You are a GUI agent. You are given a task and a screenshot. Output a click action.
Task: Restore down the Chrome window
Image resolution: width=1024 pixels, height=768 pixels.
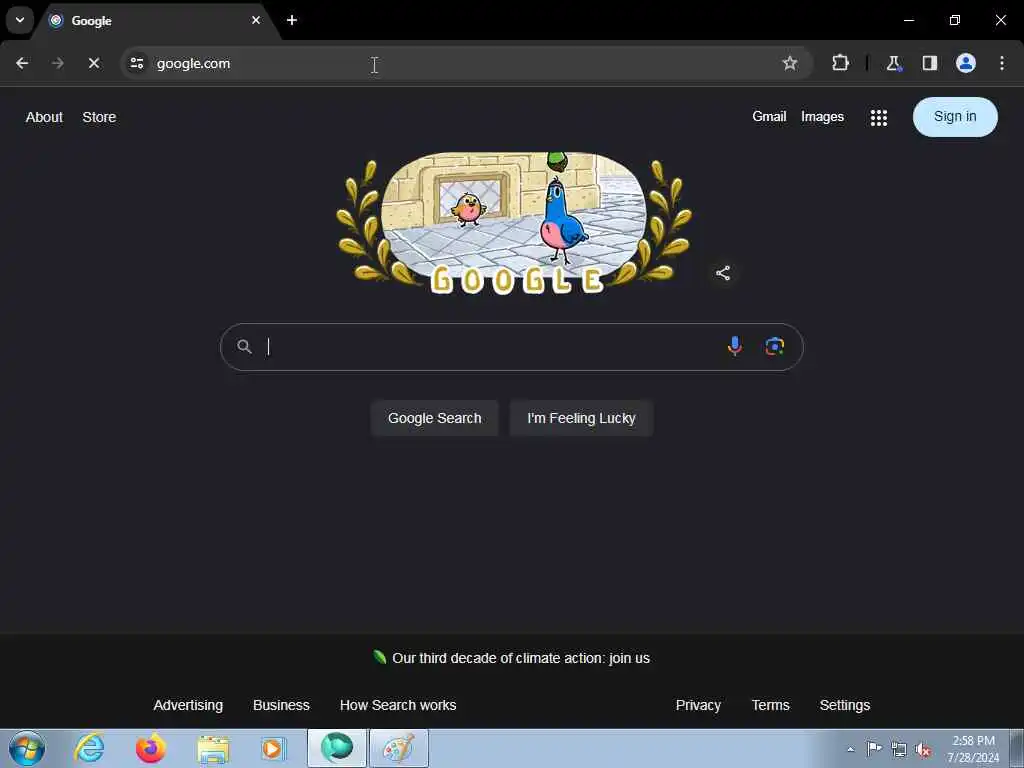pos(955,20)
